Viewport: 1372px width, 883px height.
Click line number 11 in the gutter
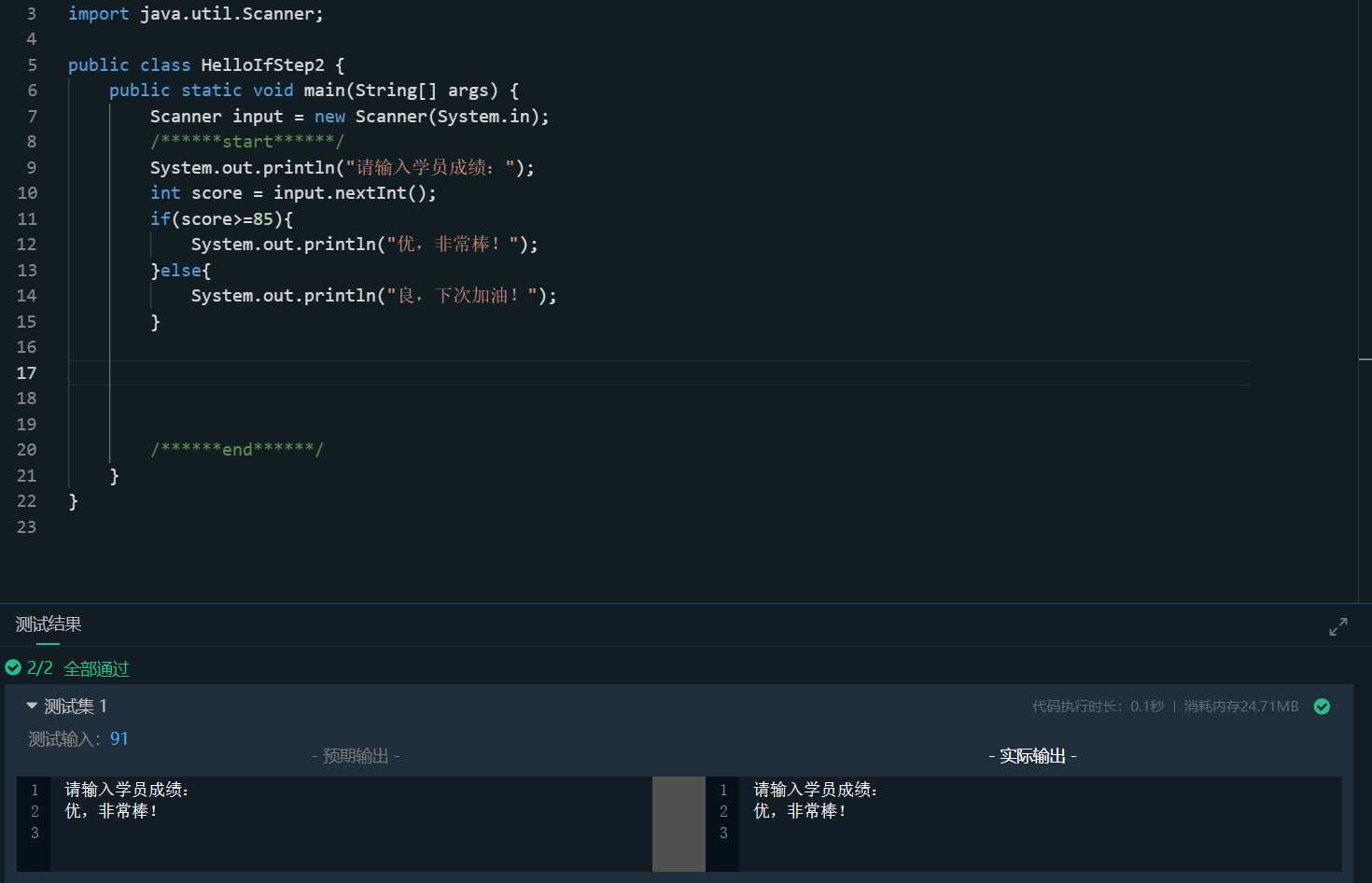tap(27, 219)
